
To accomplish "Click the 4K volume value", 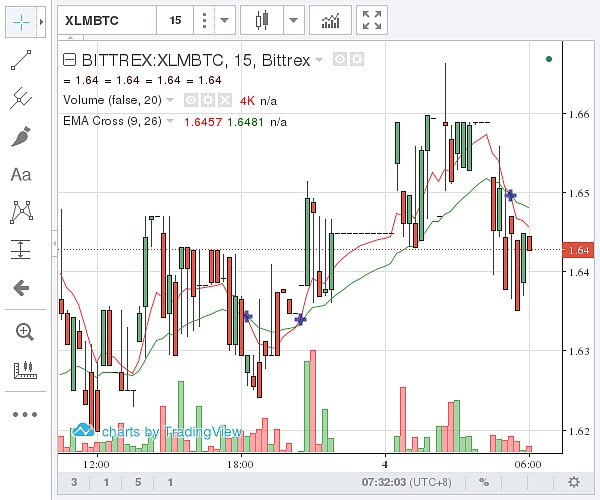I will (247, 101).
